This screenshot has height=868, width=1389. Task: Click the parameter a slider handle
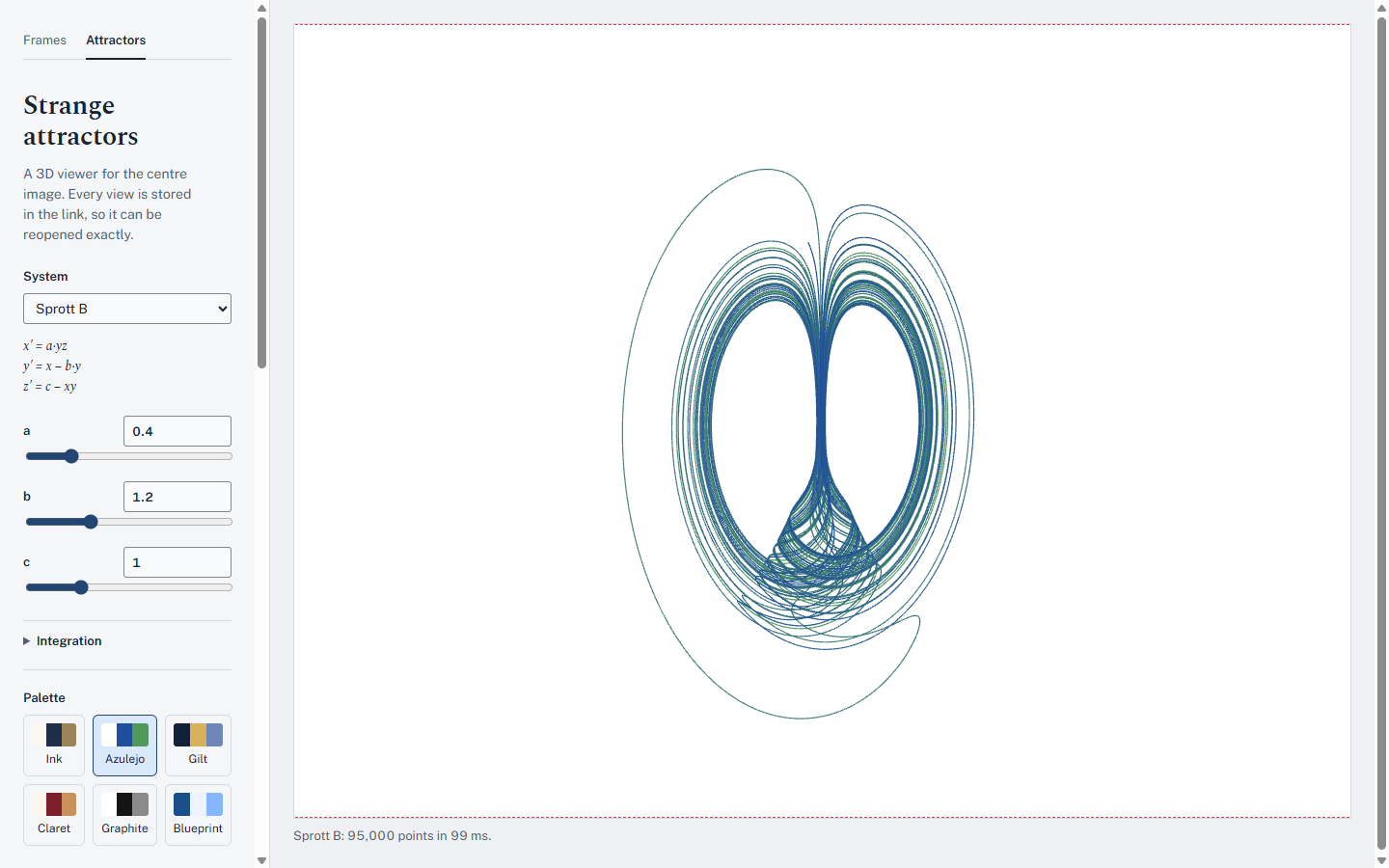[71, 456]
